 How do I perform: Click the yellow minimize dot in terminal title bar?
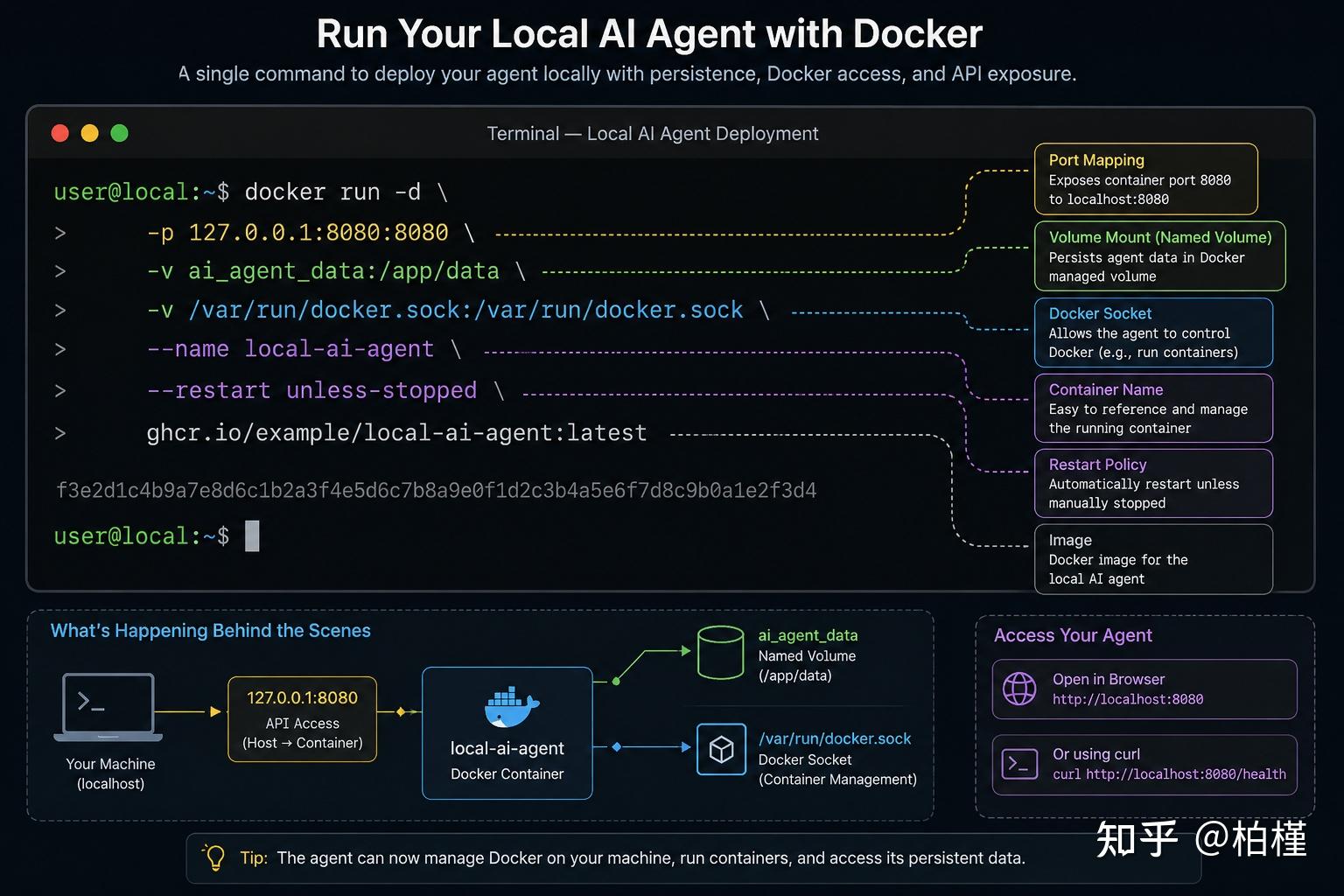[89, 133]
